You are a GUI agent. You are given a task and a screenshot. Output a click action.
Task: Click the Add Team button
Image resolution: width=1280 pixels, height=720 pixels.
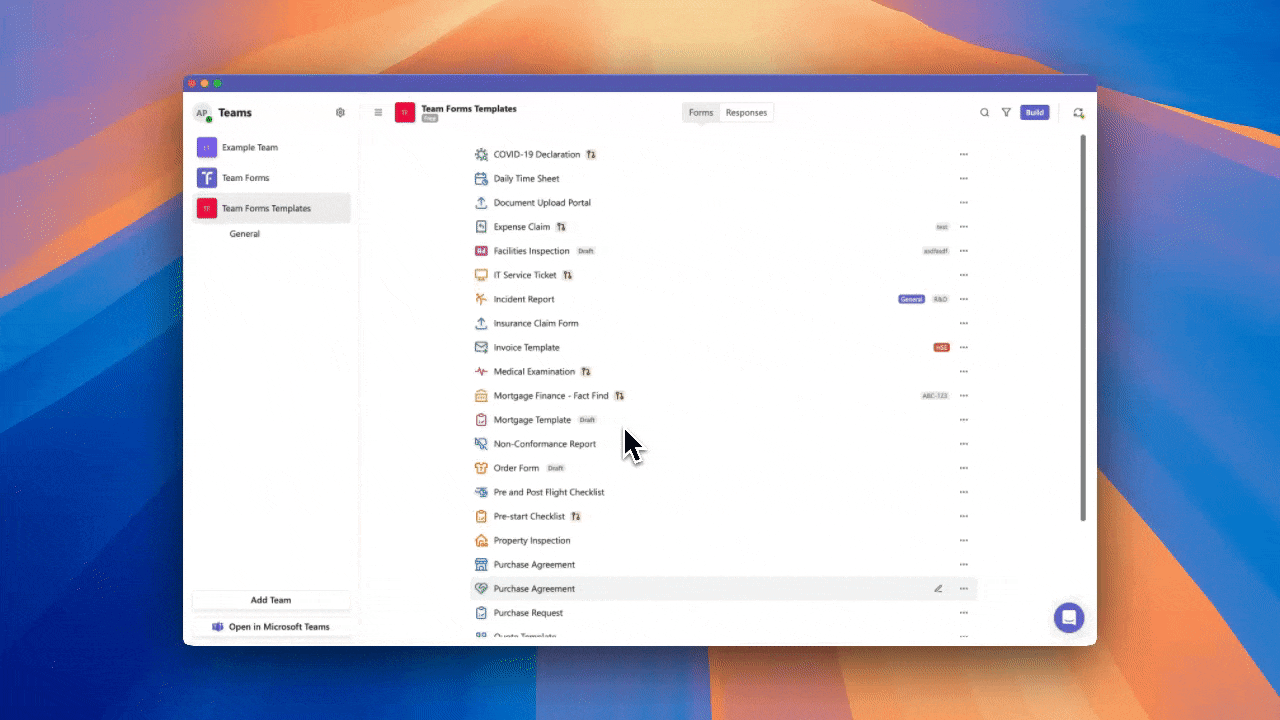[271, 600]
